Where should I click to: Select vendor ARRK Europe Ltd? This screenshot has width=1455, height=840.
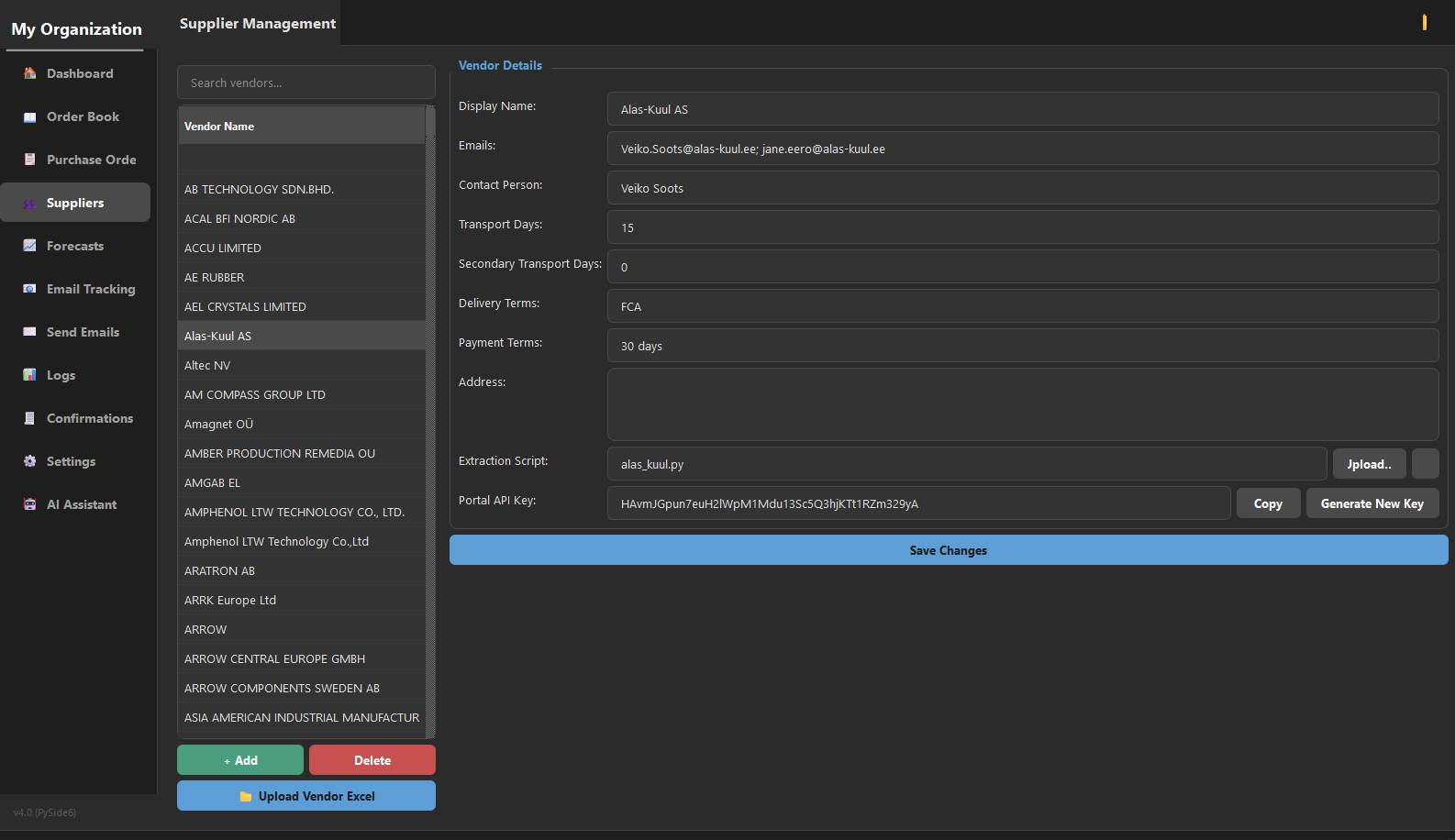point(302,600)
